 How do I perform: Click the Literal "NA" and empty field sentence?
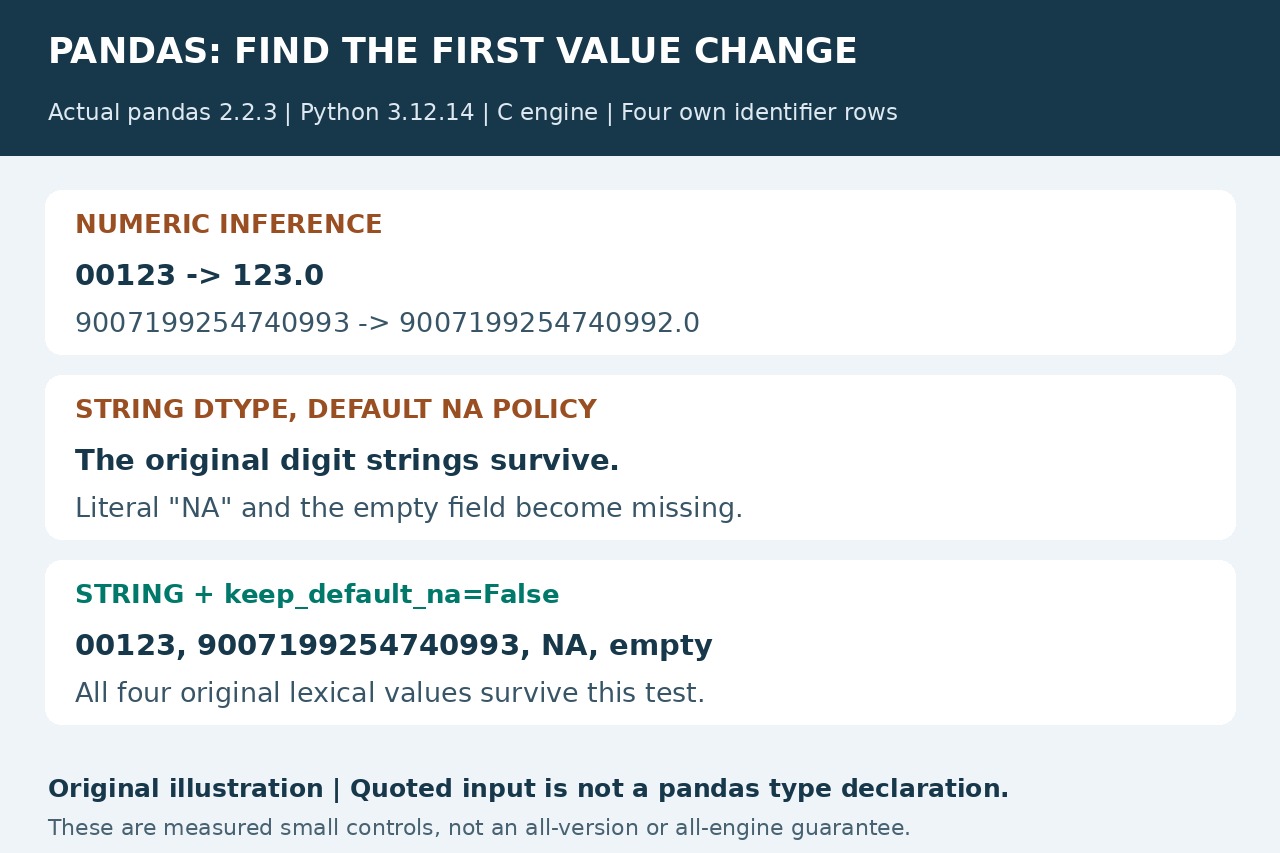pos(408,508)
